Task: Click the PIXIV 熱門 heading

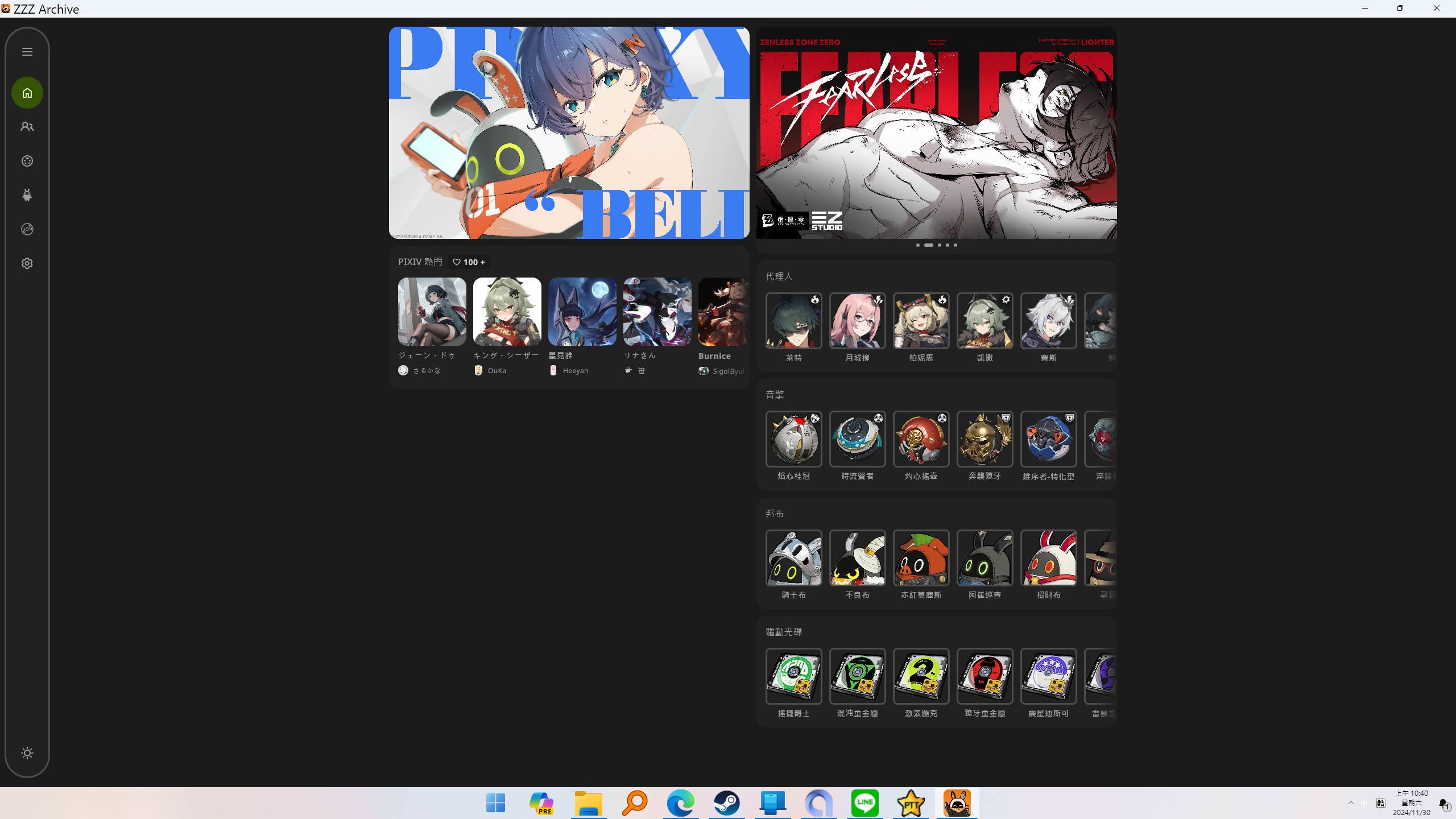Action: [420, 262]
